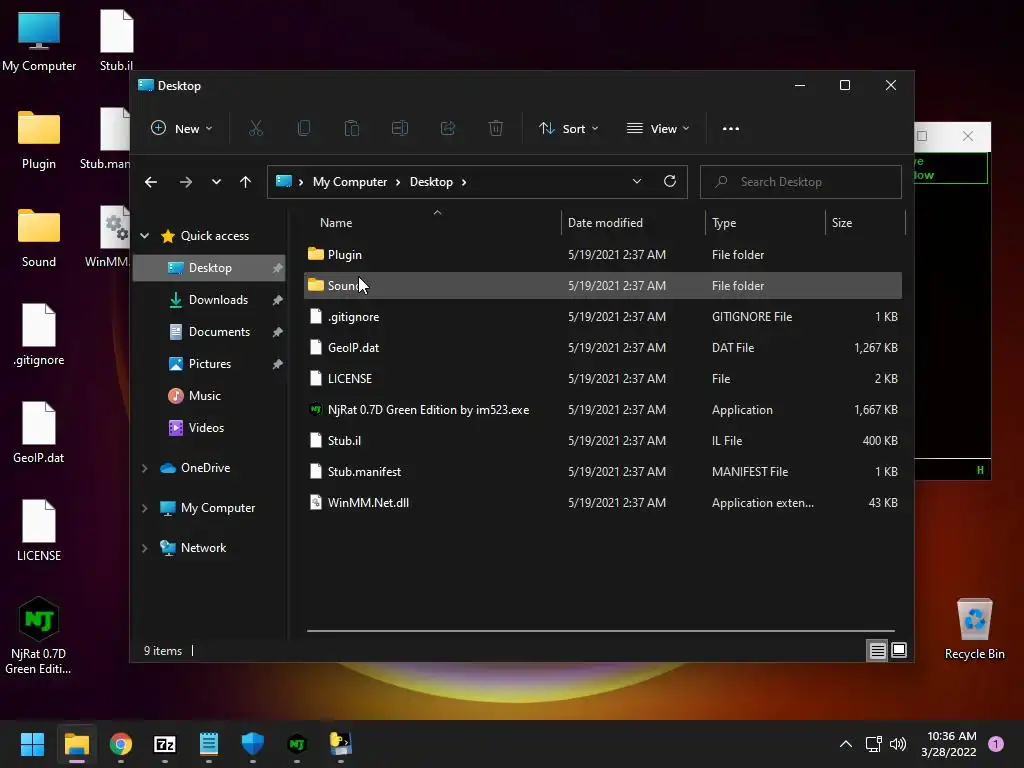Expand address bar previous locations dropdown

coord(637,182)
